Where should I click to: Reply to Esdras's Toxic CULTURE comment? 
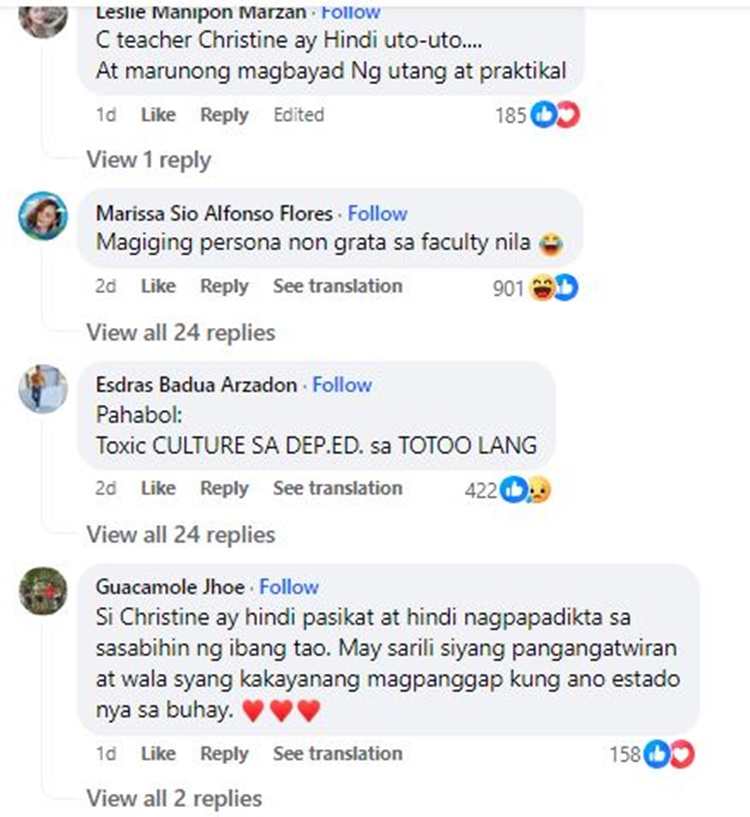(x=224, y=488)
